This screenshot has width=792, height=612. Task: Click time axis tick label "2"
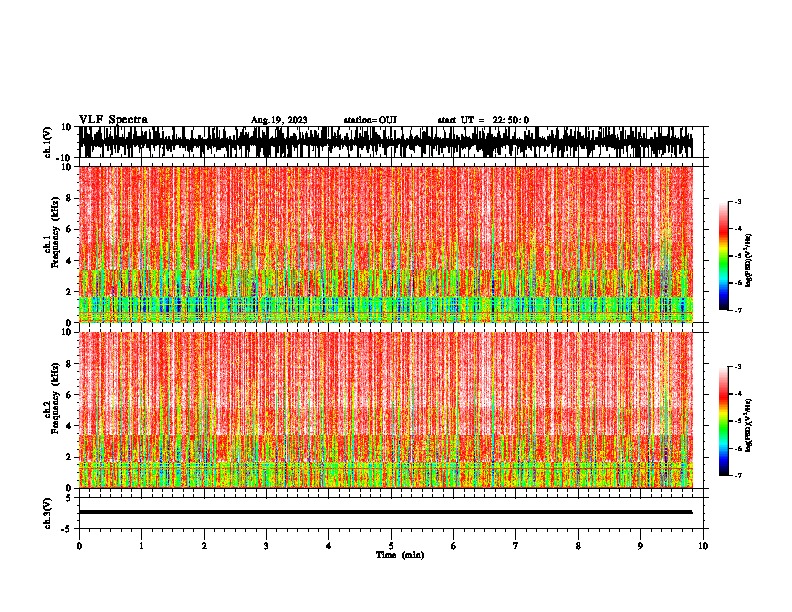point(204,546)
